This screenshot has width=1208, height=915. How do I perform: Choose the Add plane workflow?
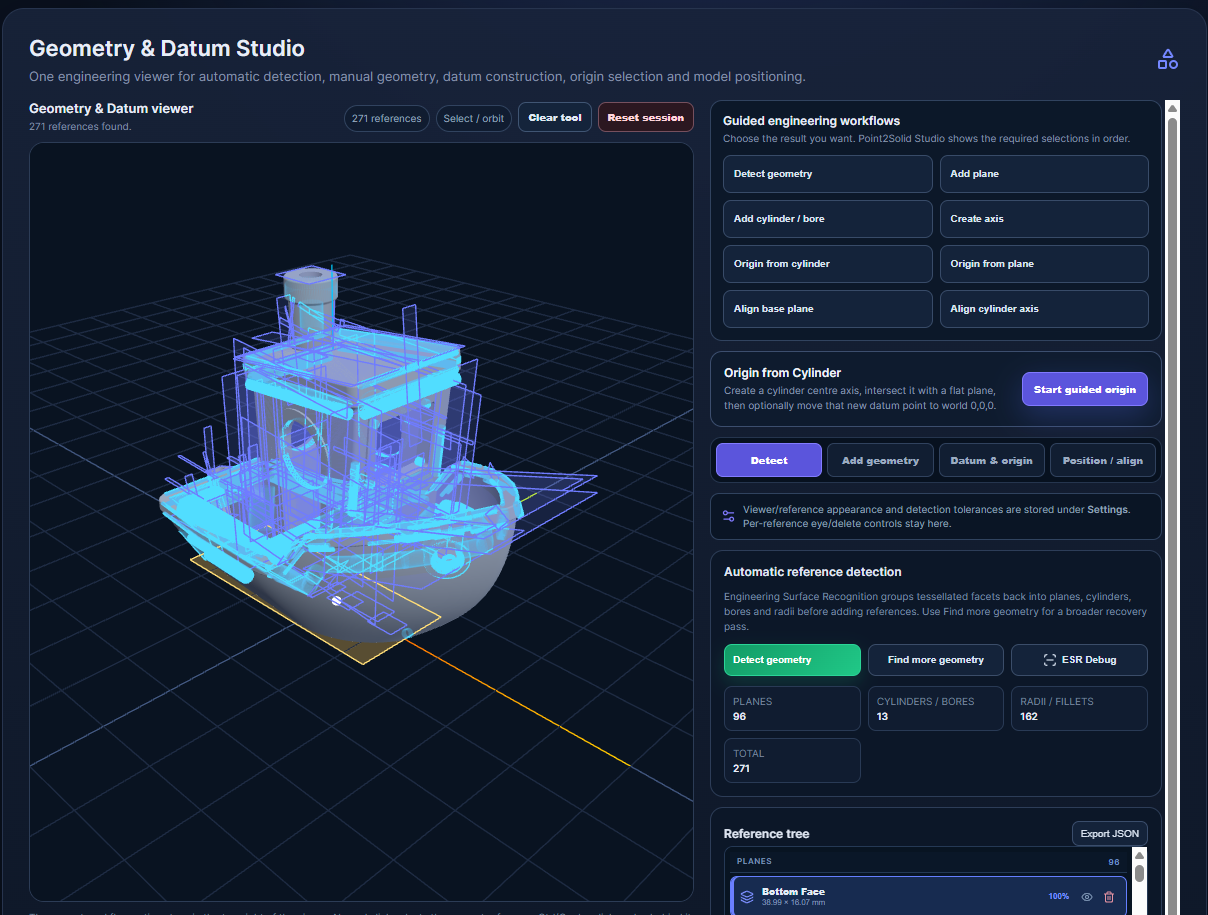coord(1044,174)
